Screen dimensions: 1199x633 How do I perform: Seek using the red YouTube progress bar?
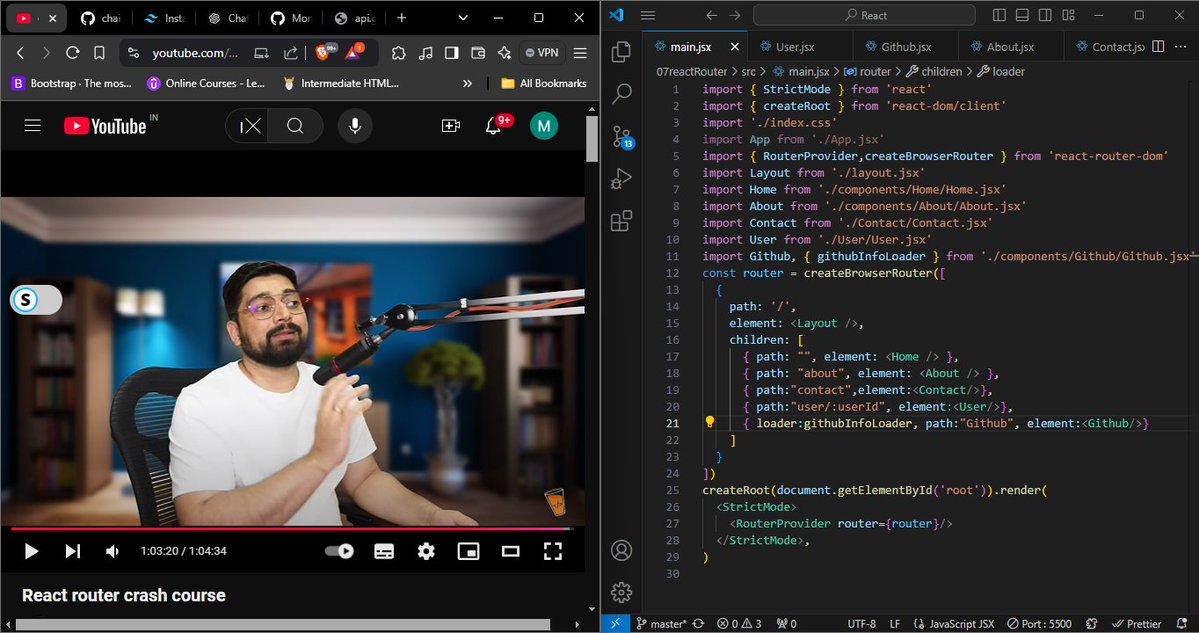point(291,528)
